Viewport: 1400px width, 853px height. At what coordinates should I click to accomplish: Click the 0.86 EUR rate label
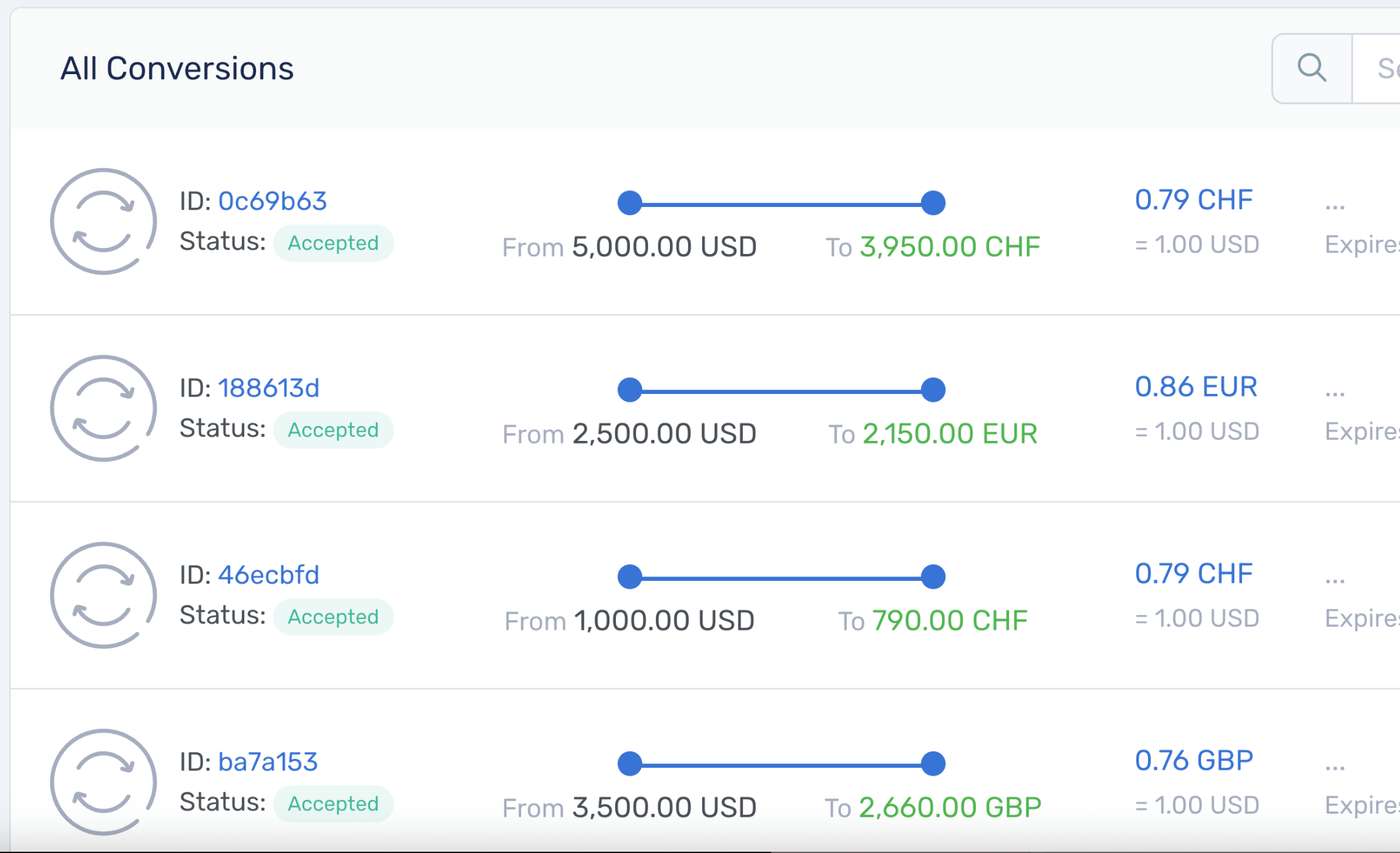click(1196, 386)
